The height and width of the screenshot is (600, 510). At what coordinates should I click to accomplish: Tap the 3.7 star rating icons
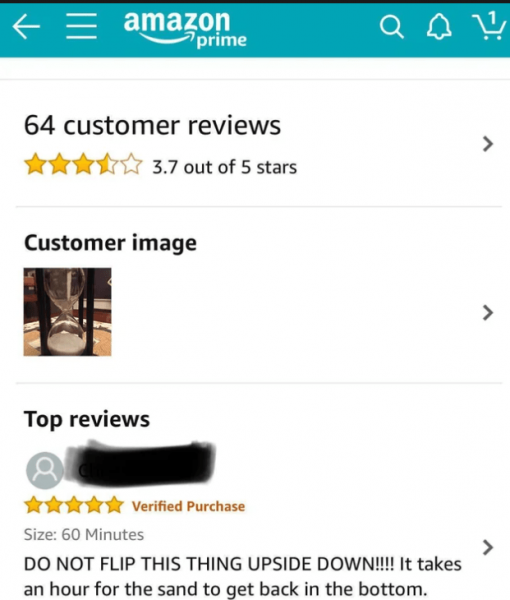point(83,165)
